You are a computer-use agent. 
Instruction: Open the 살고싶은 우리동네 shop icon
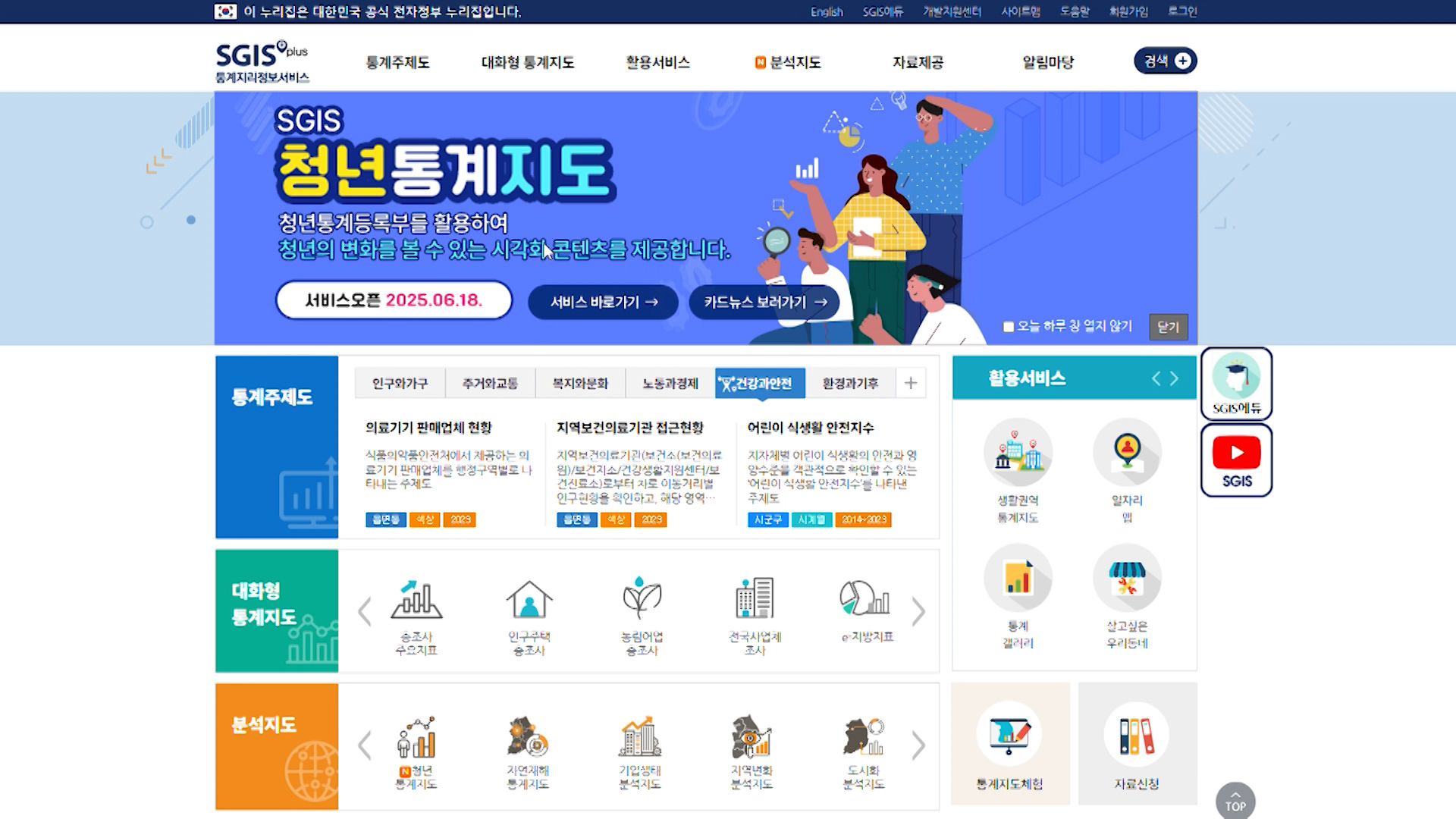[x=1127, y=579]
